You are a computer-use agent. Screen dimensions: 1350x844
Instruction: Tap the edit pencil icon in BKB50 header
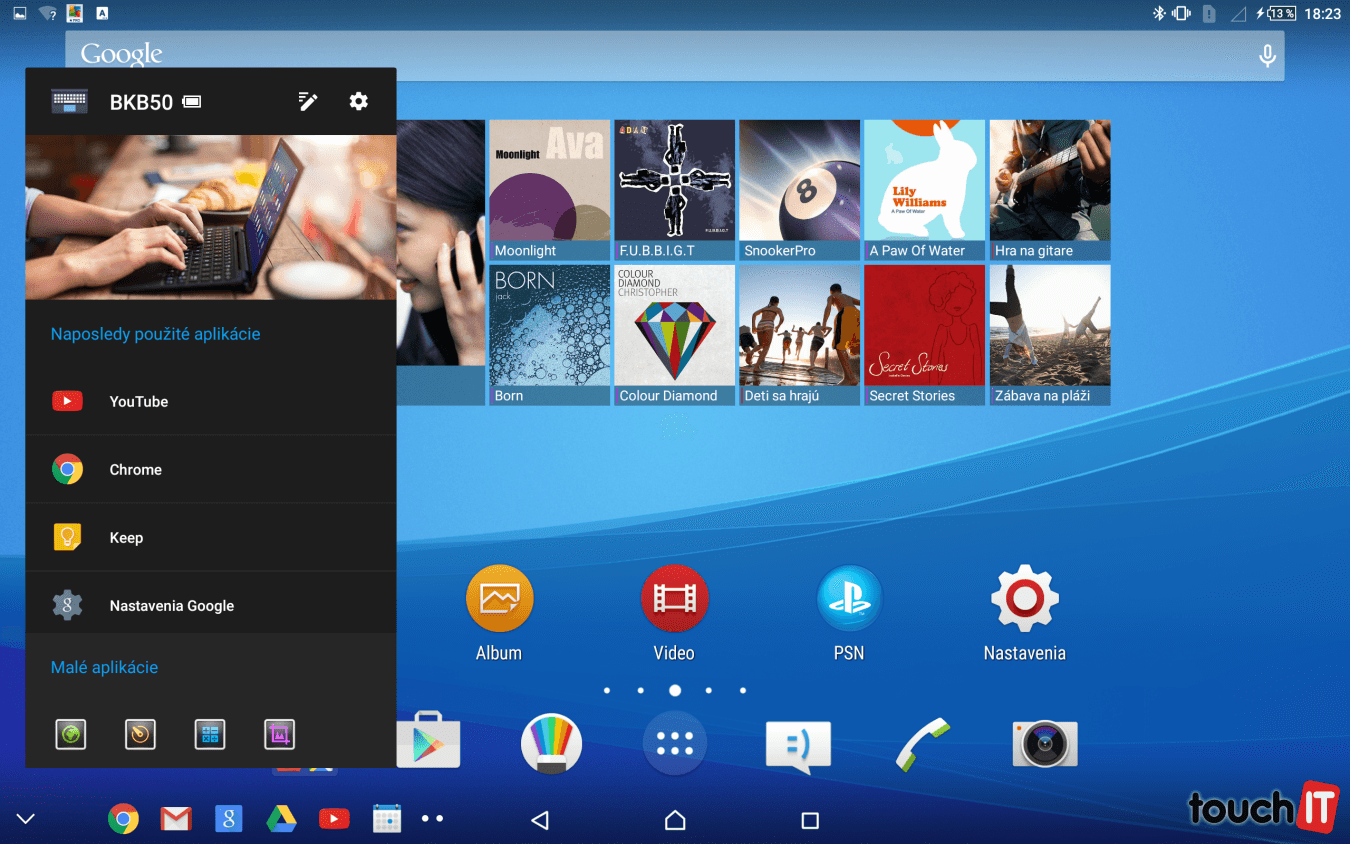pos(308,102)
